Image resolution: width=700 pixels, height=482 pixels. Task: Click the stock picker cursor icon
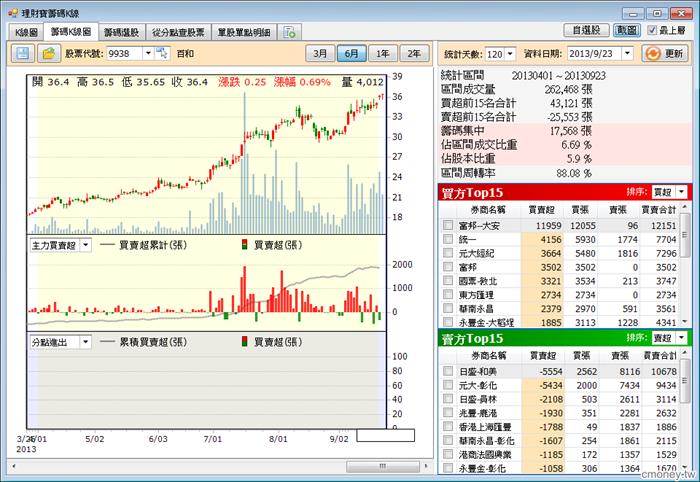pos(162,54)
